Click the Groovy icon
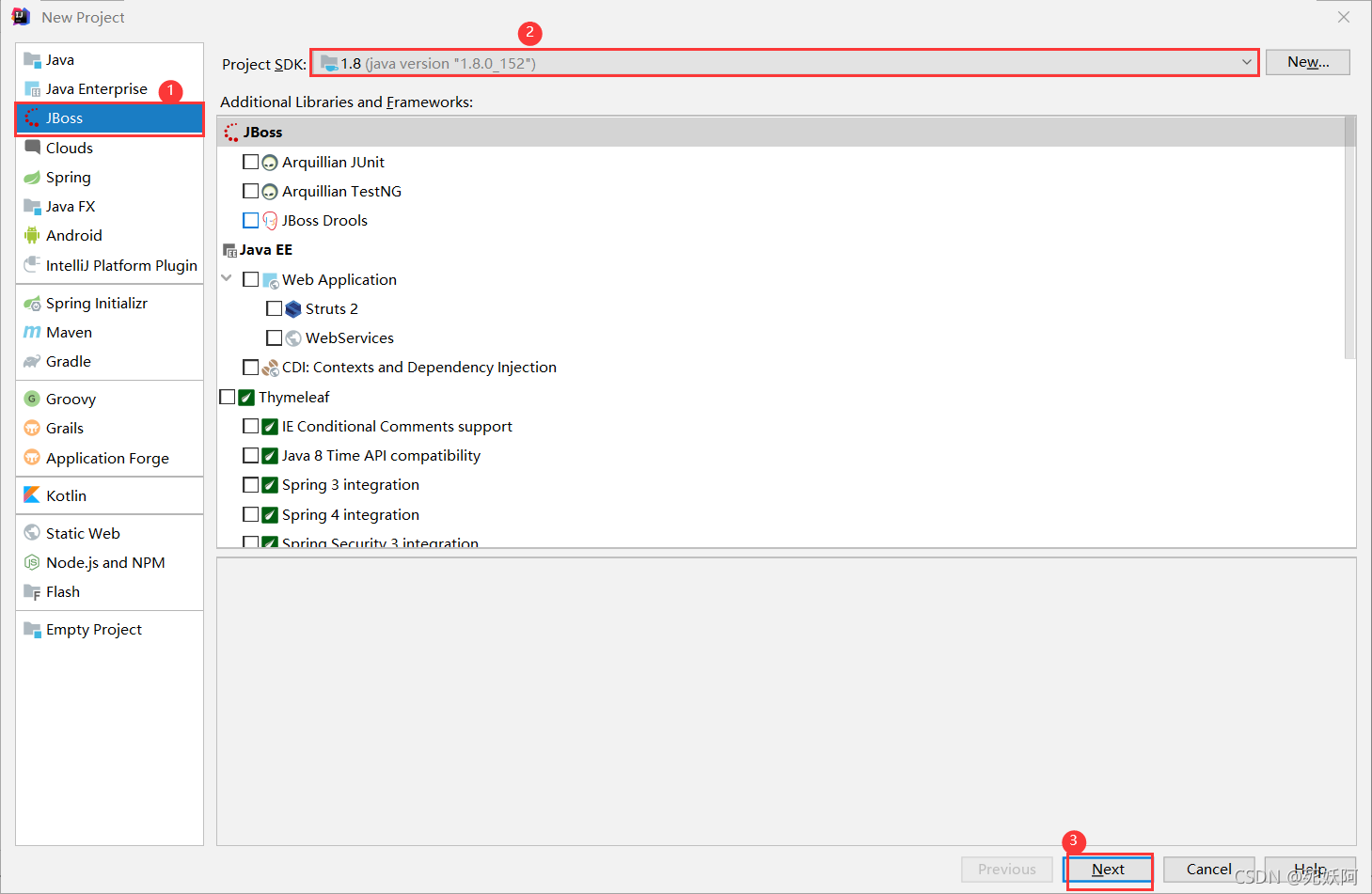 [32, 399]
